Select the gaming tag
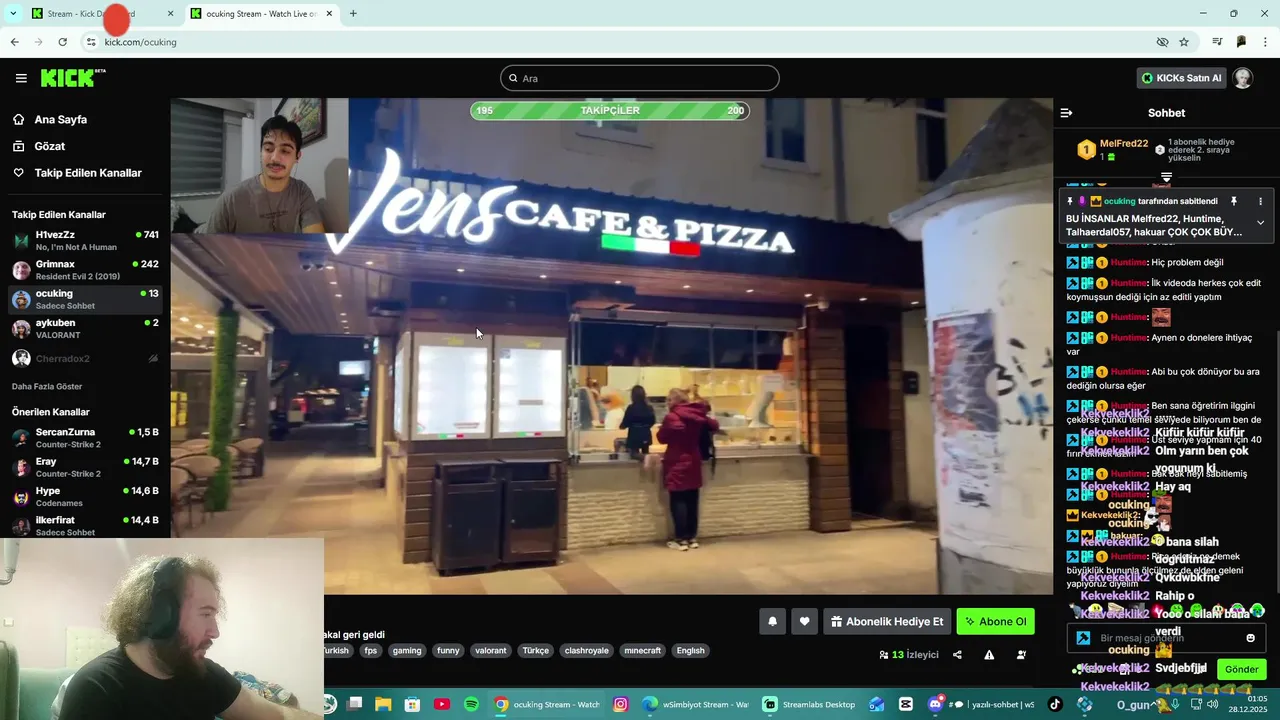The image size is (1280, 720). coord(407,650)
